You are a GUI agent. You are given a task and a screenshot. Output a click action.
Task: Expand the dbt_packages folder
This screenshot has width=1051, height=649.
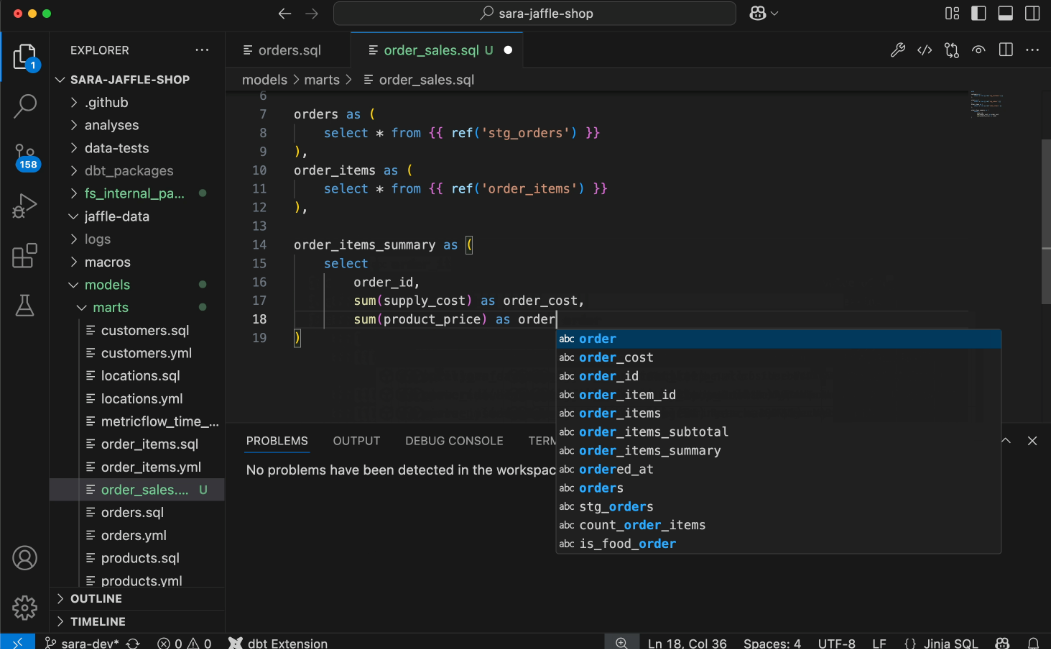pyautogui.click(x=137, y=171)
